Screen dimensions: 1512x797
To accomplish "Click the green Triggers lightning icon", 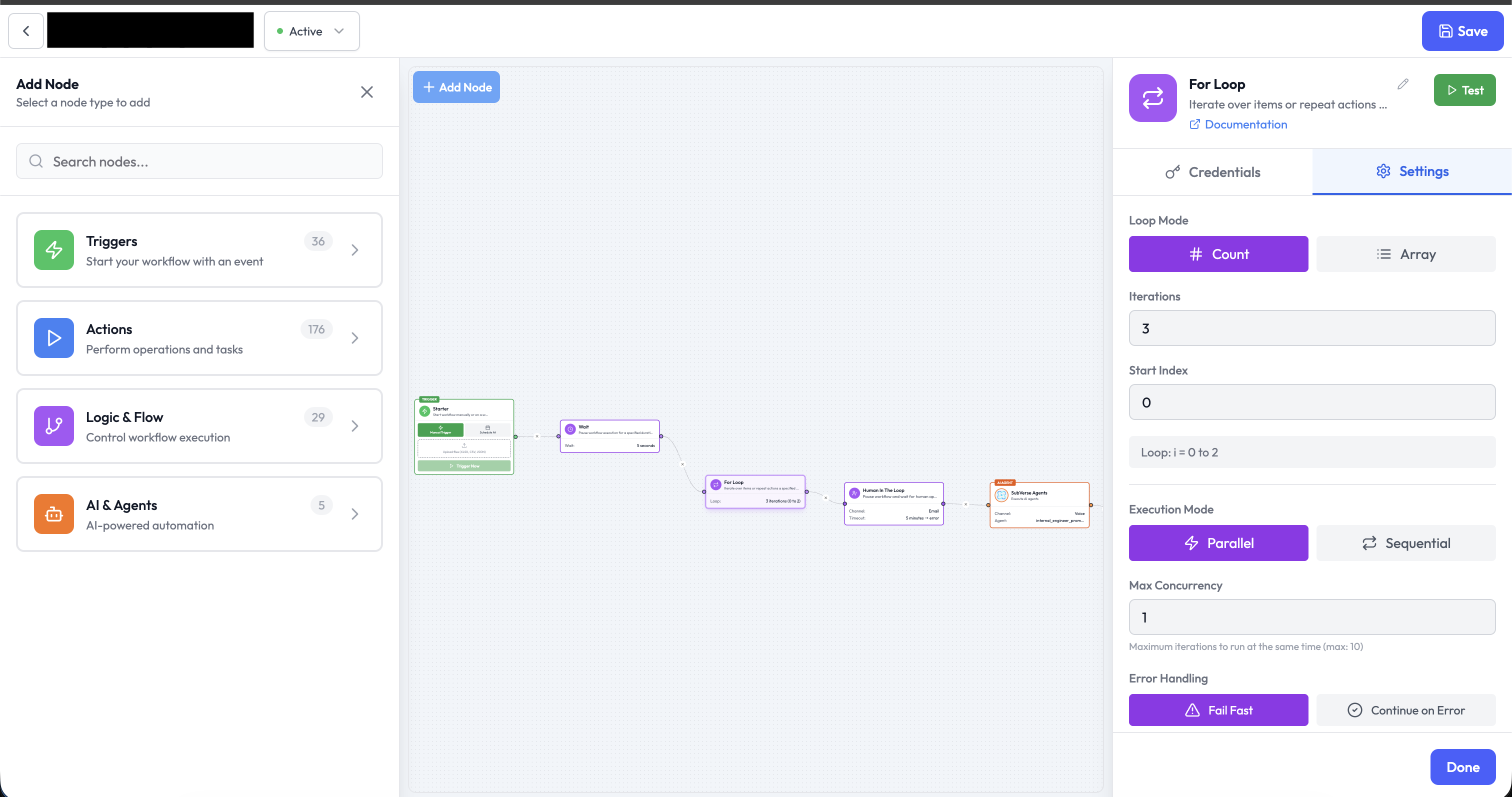I will point(54,250).
